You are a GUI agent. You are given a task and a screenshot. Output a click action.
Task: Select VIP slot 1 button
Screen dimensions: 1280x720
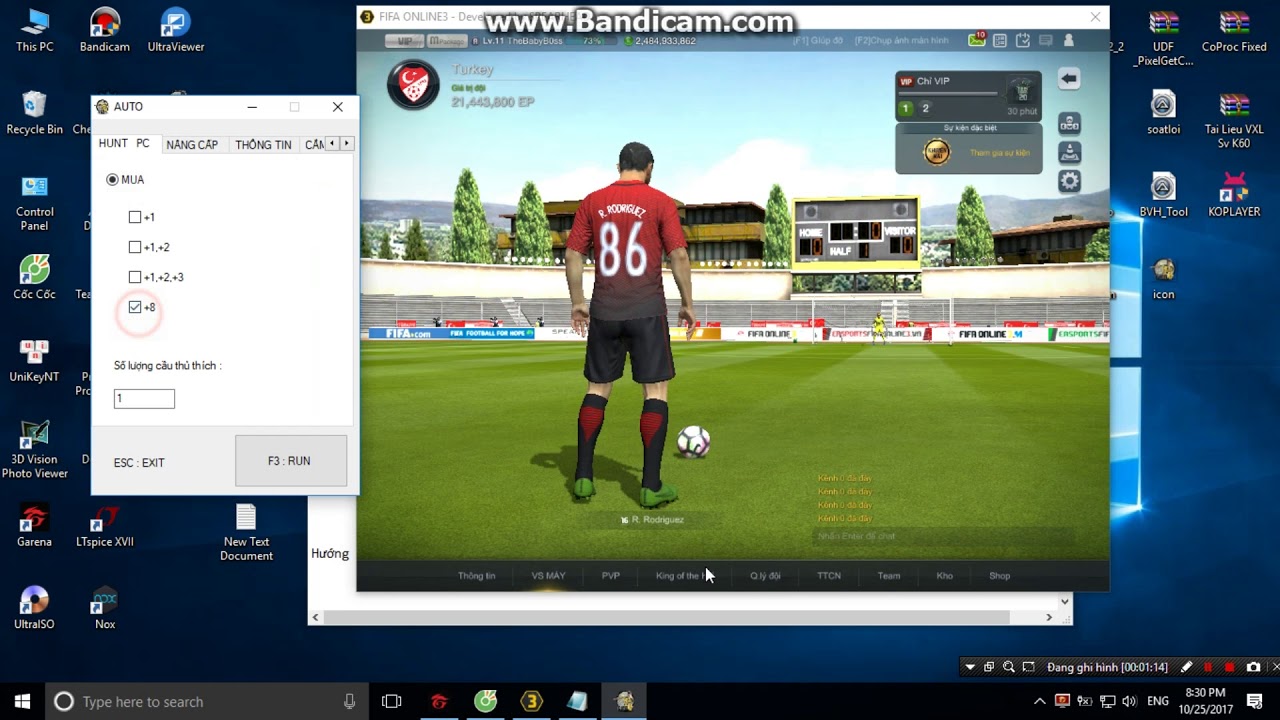(x=906, y=108)
